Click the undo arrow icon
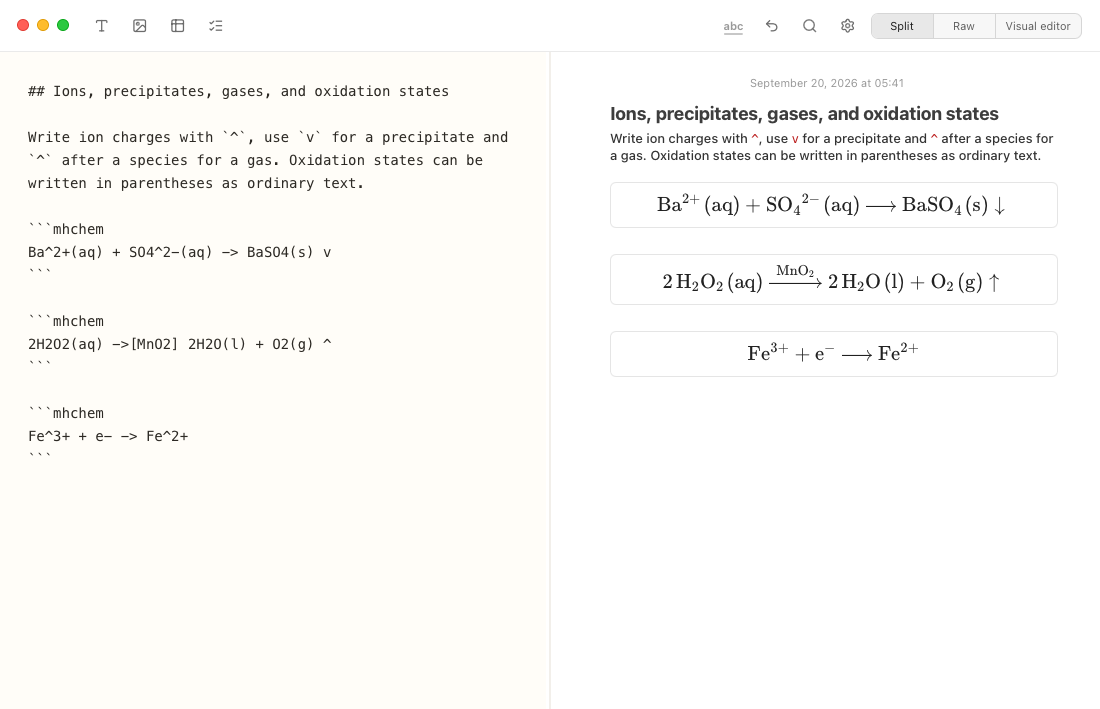 772,26
